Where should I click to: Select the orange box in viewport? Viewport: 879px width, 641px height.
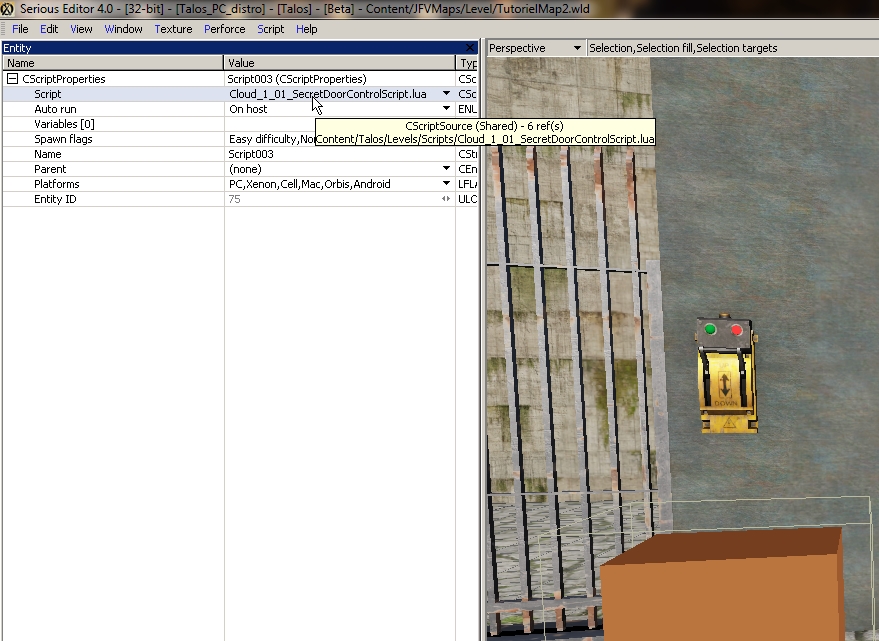(722, 583)
